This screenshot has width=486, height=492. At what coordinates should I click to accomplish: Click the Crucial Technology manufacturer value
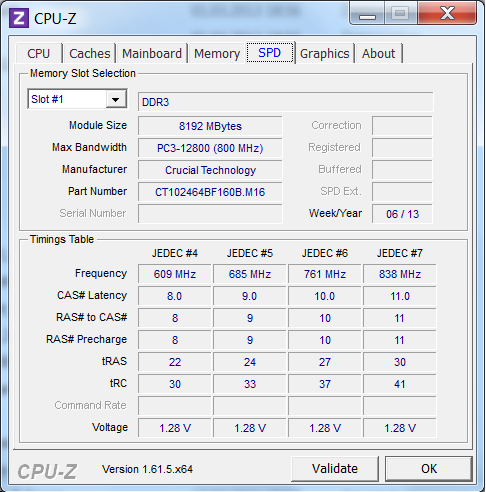[x=210, y=170]
